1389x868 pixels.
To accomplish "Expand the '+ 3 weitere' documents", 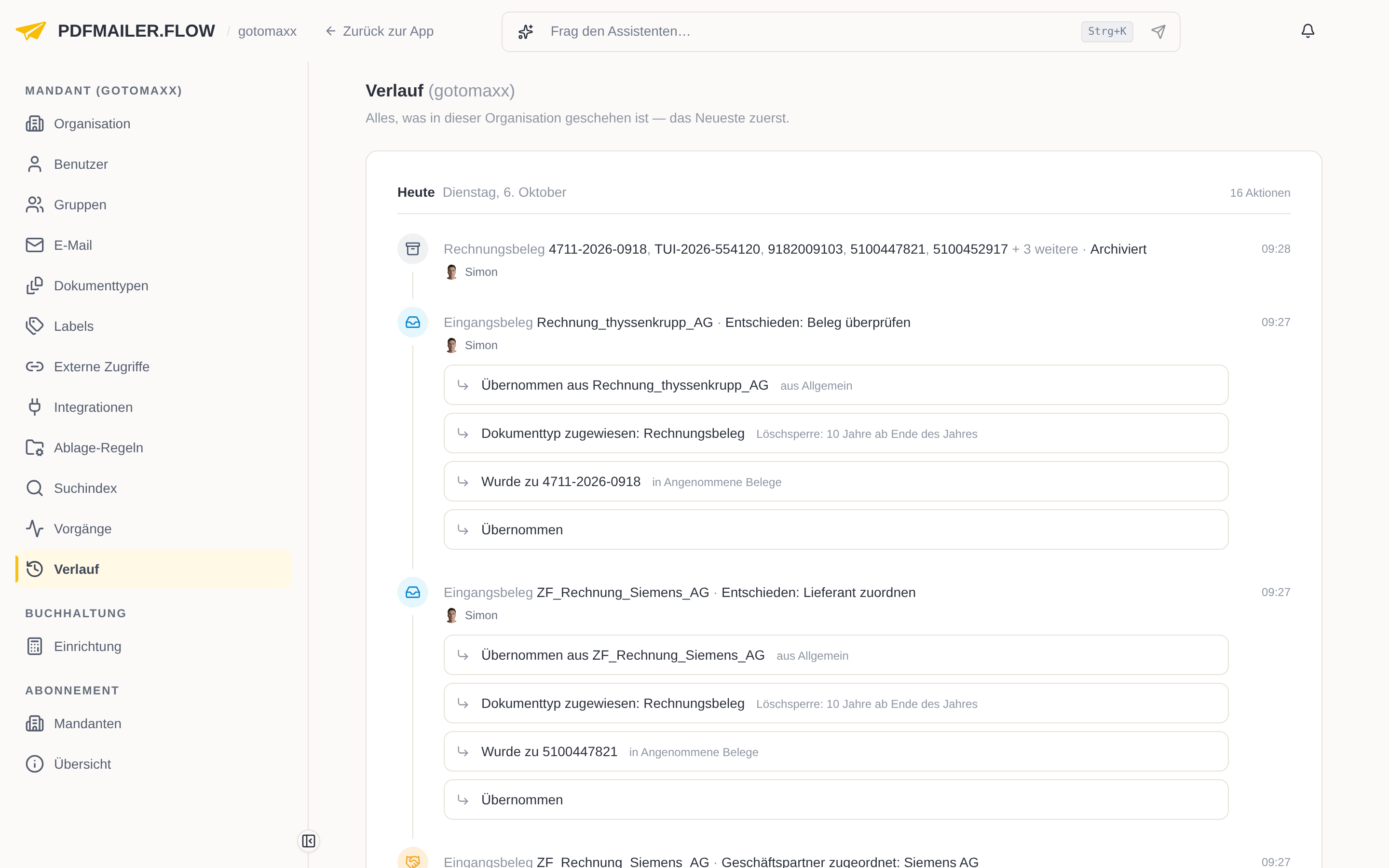I will [x=1045, y=249].
